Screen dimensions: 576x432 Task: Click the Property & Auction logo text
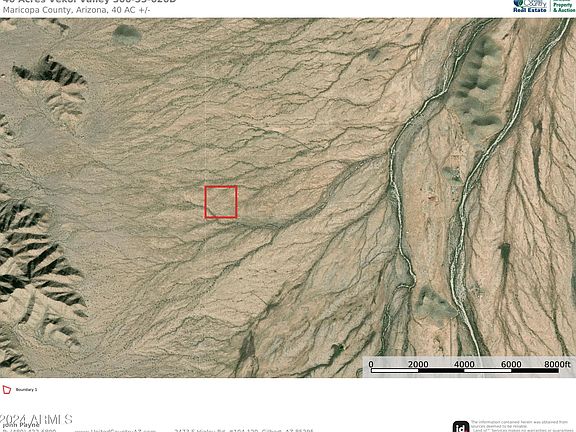pos(564,6)
